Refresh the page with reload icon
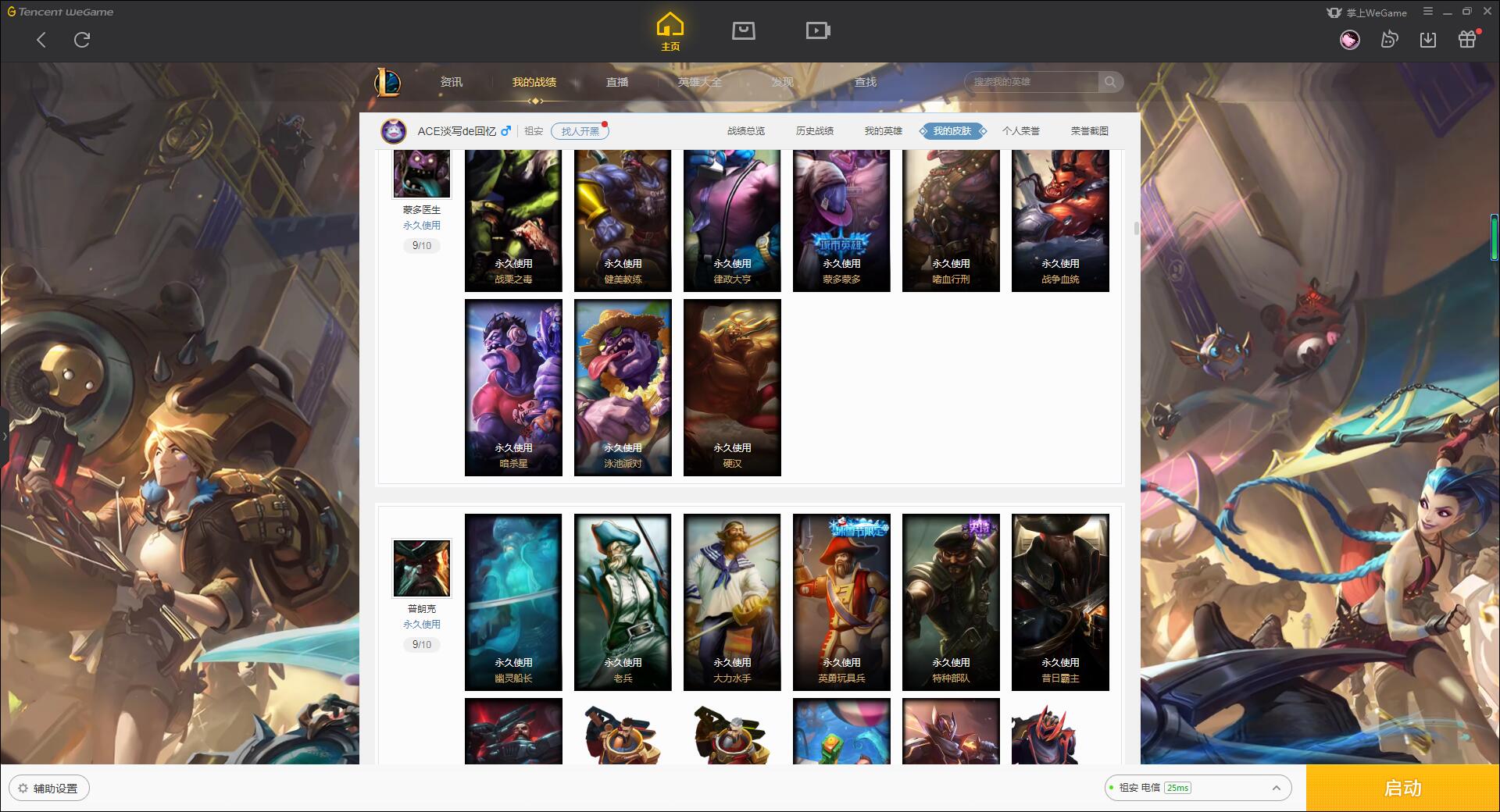The height and width of the screenshot is (812, 1500). (82, 40)
